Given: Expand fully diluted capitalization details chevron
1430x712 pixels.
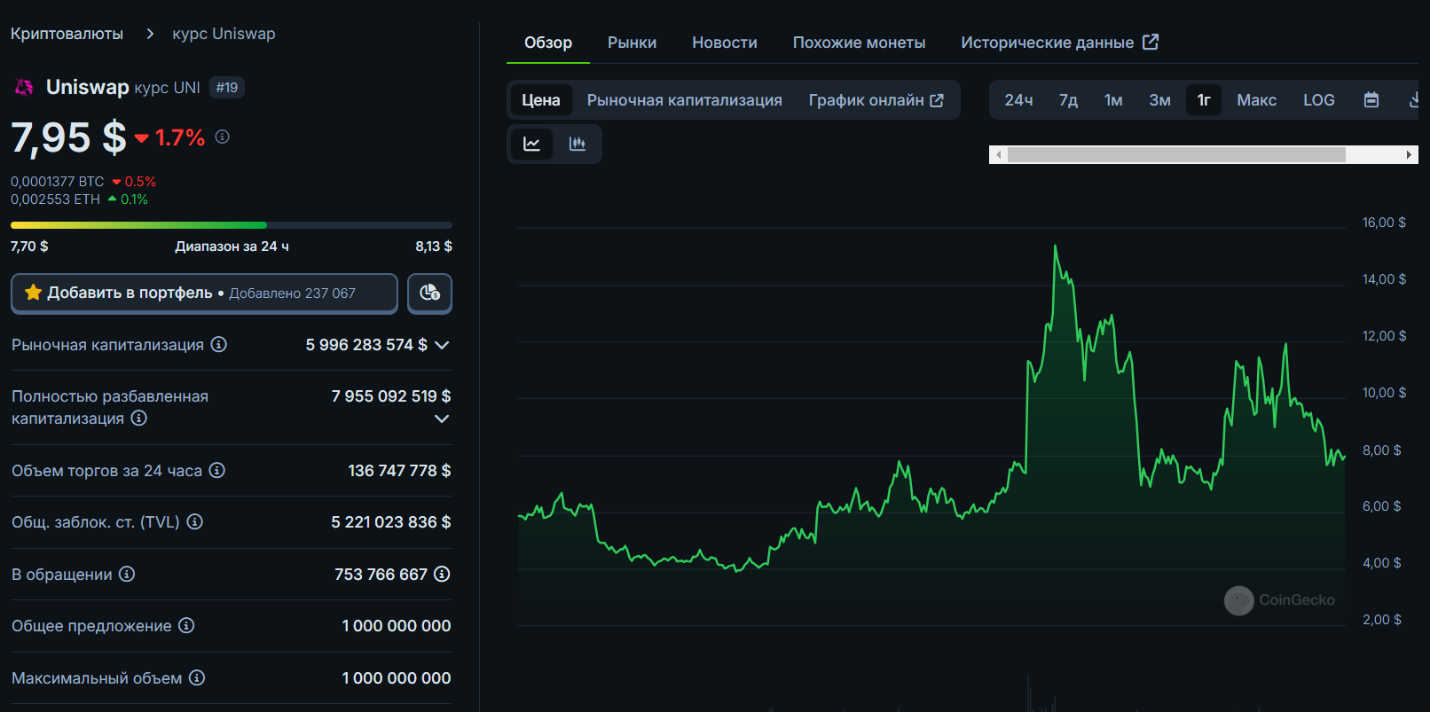Looking at the screenshot, I should click(x=442, y=419).
